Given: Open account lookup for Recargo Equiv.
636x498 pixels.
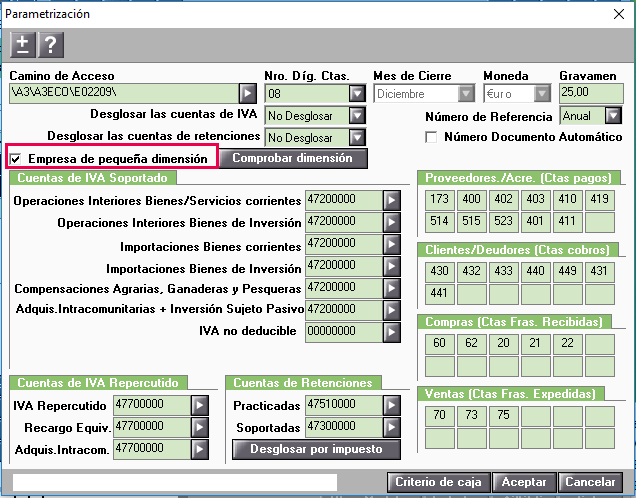Looking at the screenshot, I should point(200,427).
